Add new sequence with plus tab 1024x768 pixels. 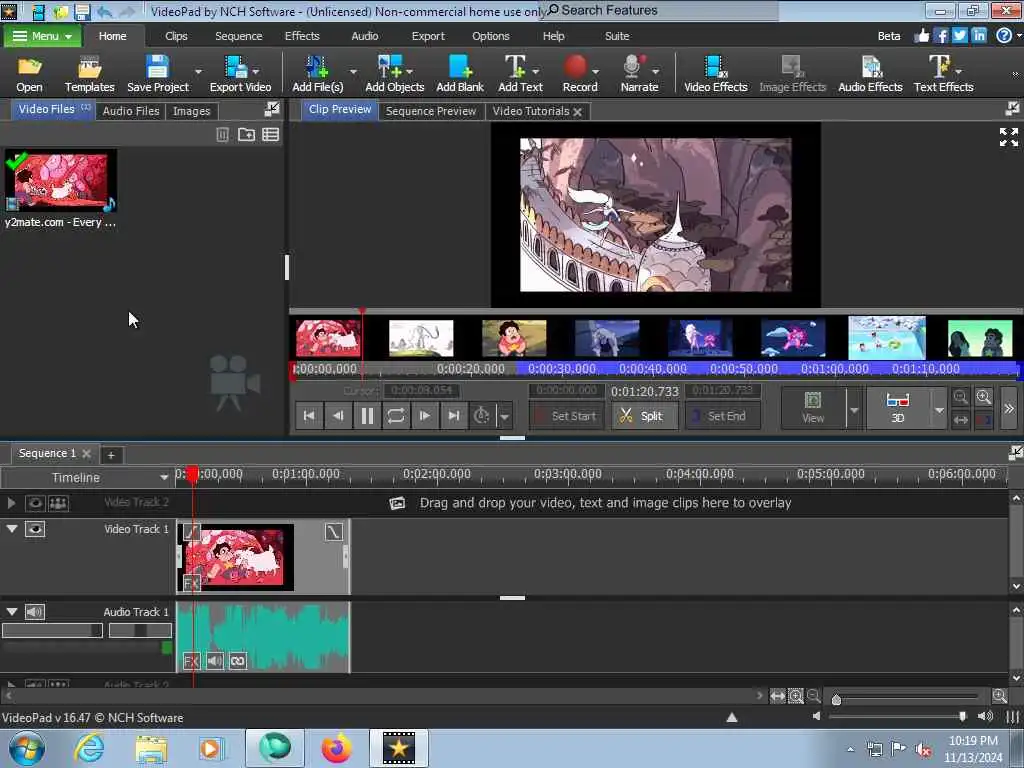point(111,455)
